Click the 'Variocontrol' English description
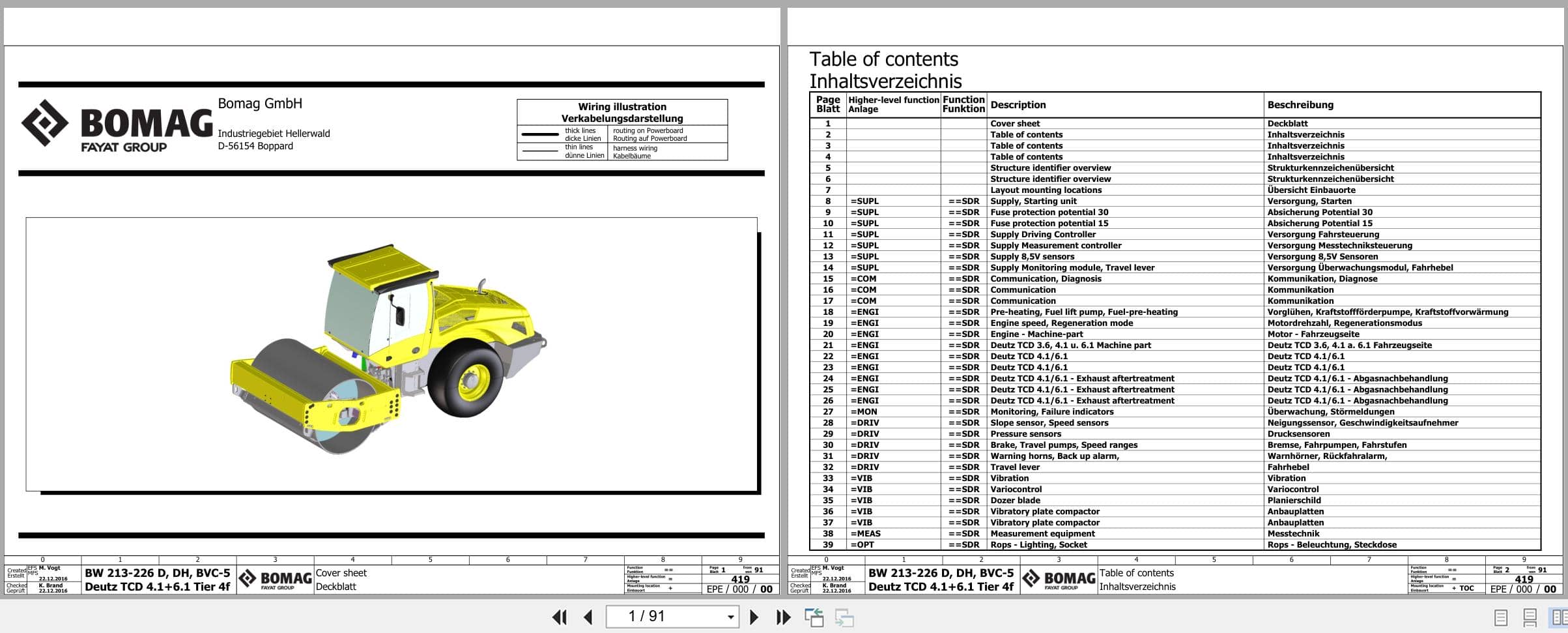 pyautogui.click(x=1016, y=489)
